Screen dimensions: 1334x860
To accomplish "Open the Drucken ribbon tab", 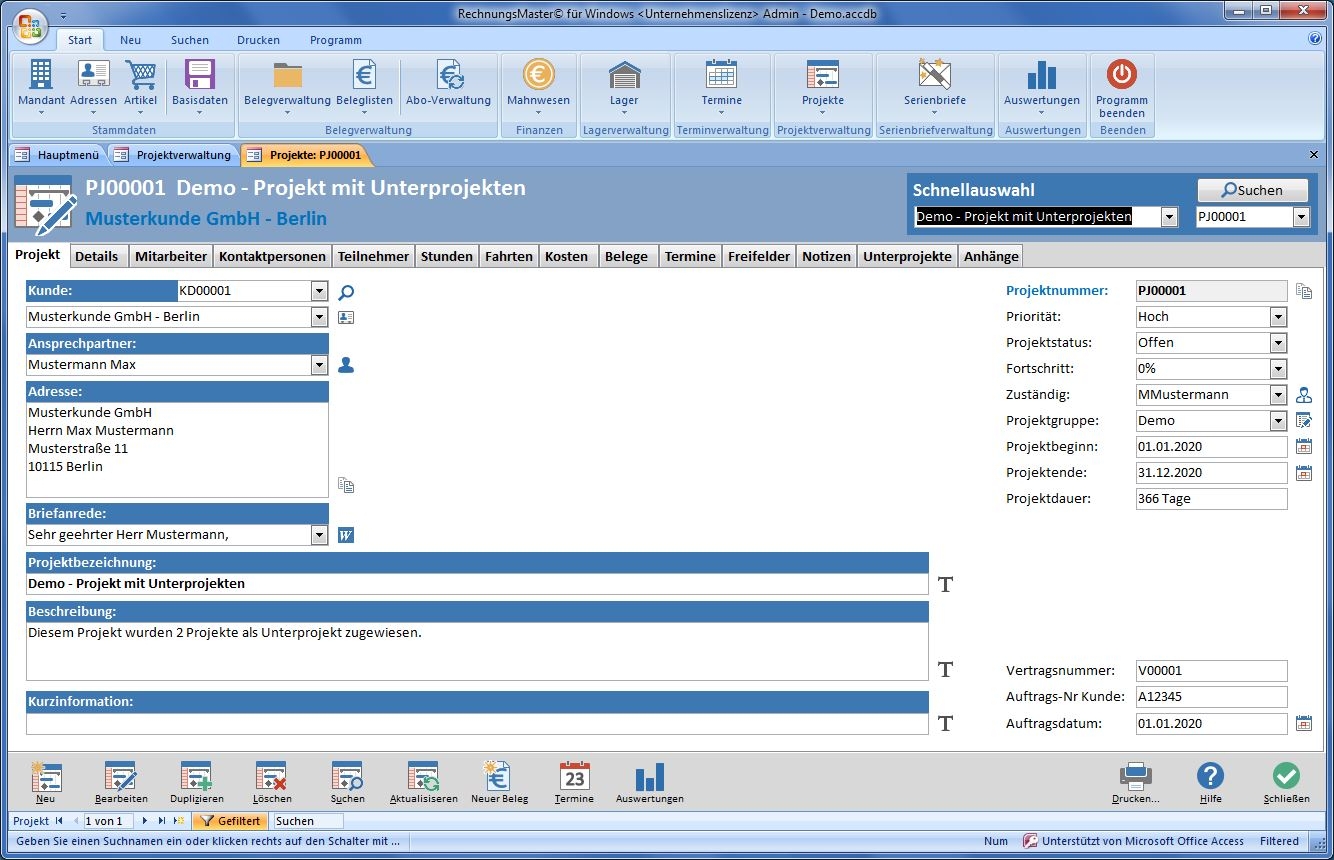I will 258,40.
